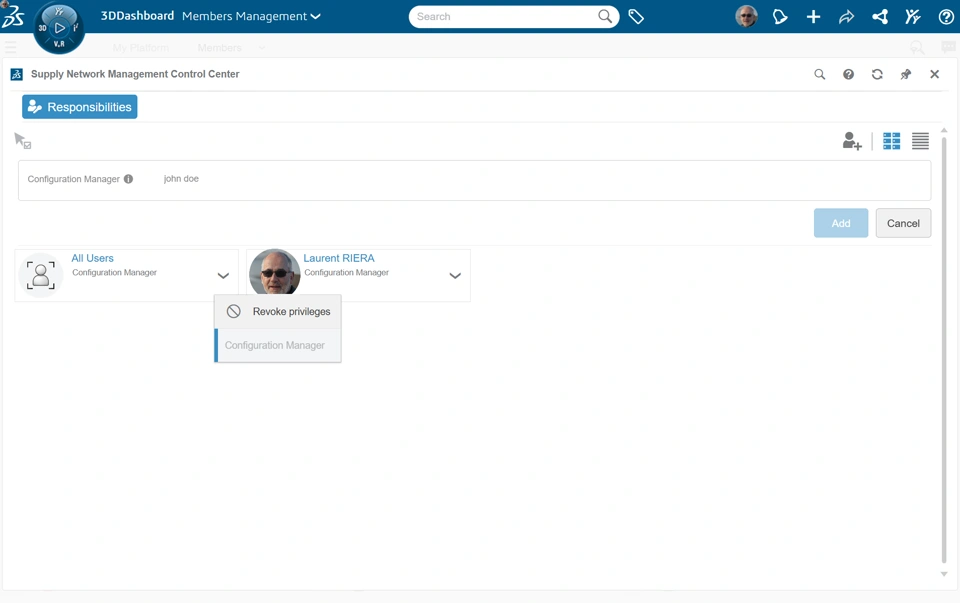Select Revoke privileges menu entry

coord(278,312)
